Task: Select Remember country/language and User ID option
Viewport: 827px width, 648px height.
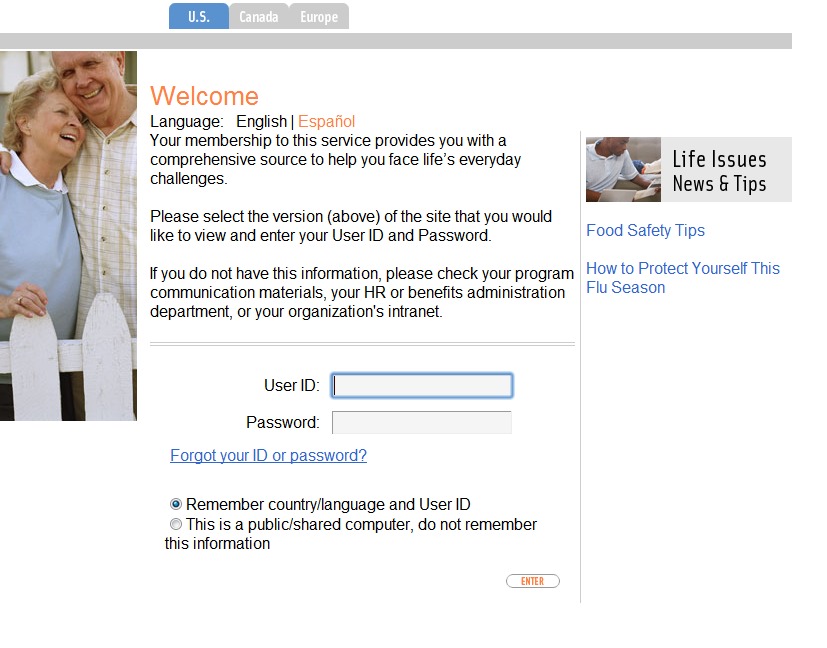Action: point(176,504)
